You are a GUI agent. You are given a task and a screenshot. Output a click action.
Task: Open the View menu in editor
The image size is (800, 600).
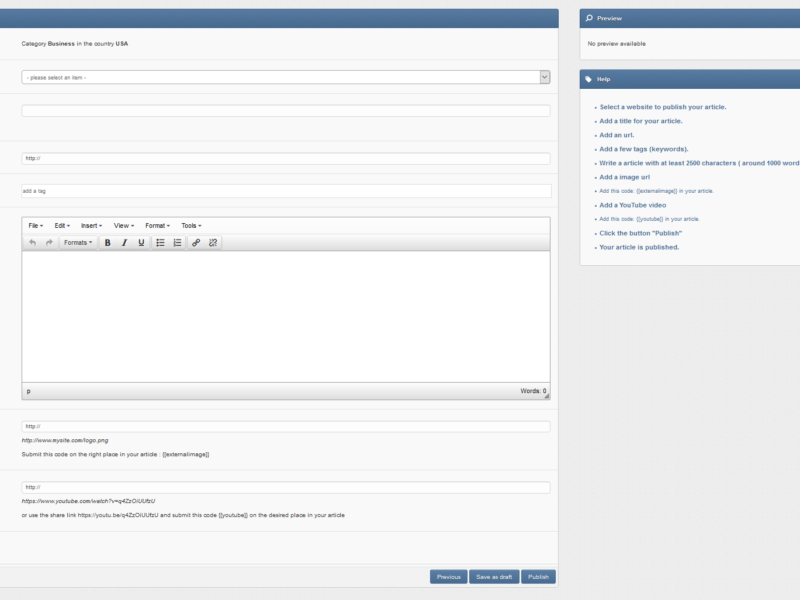[x=124, y=226]
